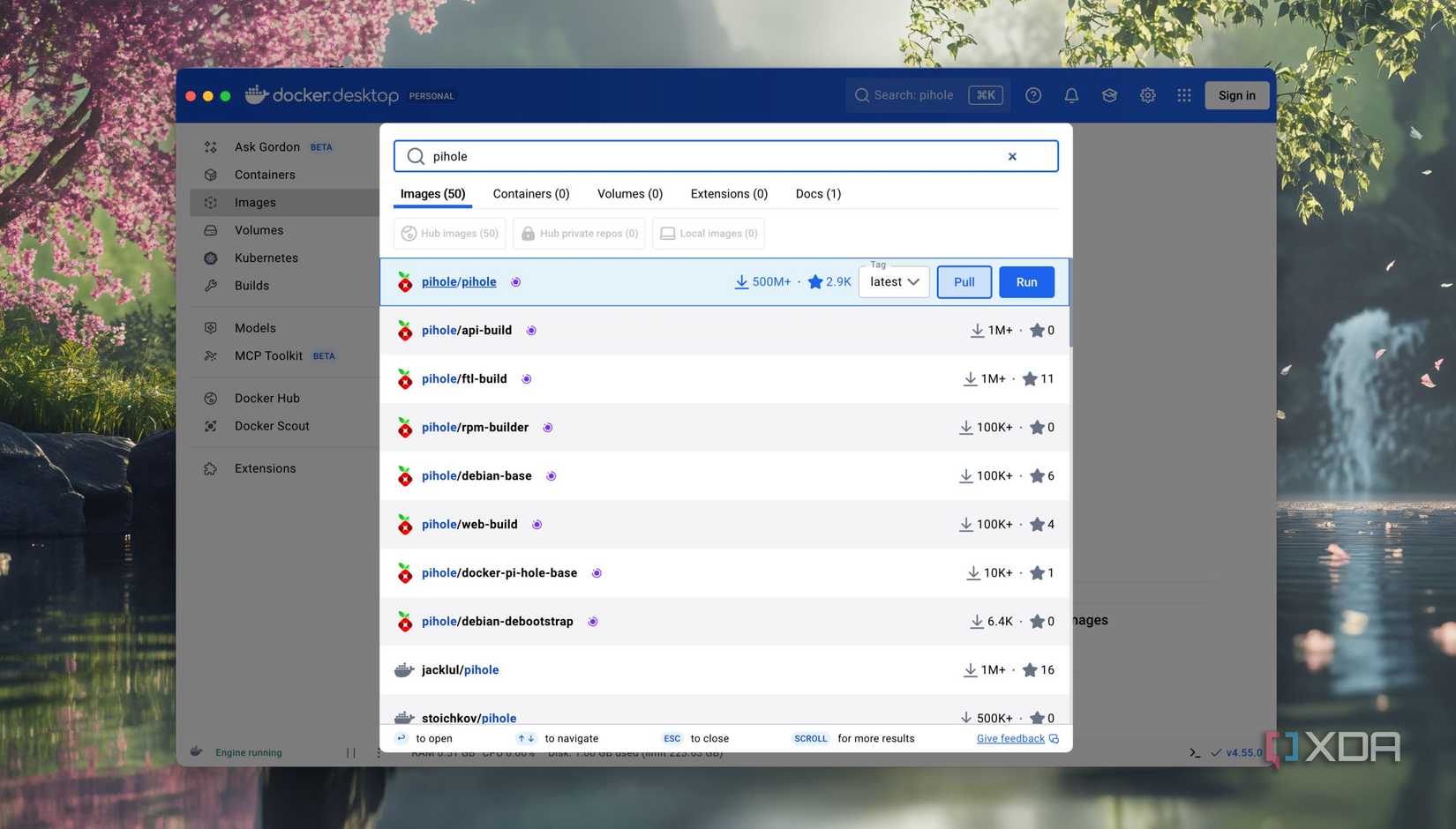Click the Docker Scout sidebar icon
This screenshot has height=829, width=1456.
[x=210, y=426]
